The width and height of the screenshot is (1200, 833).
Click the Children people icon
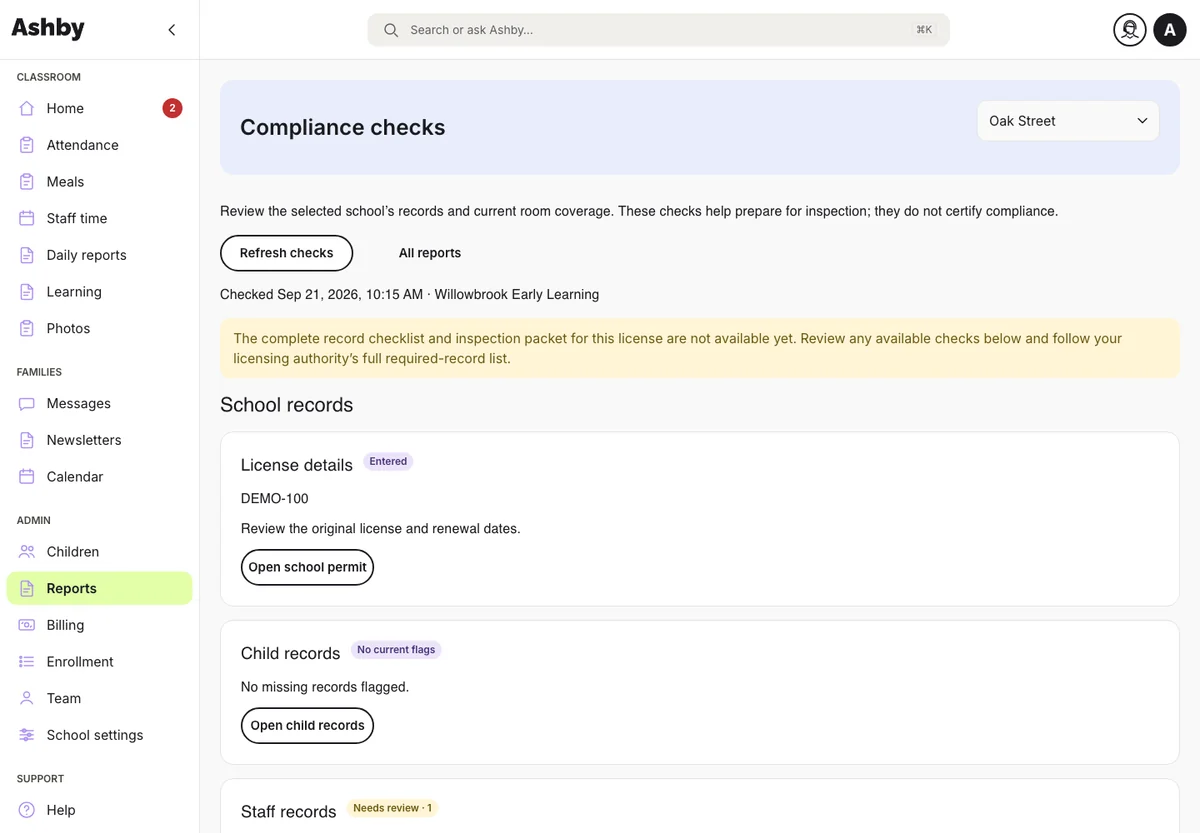pyautogui.click(x=27, y=552)
